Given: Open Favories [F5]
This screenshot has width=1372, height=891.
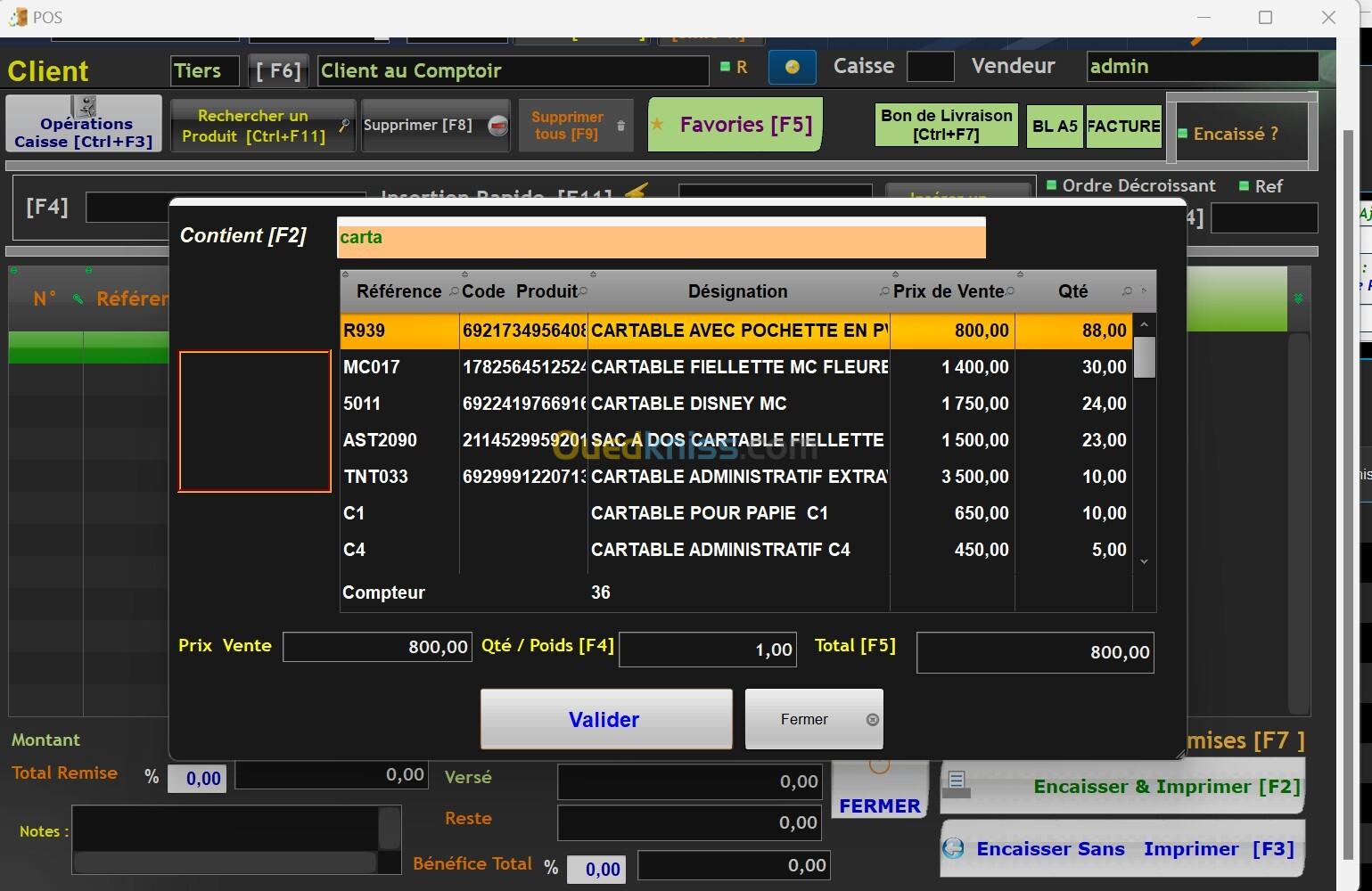Looking at the screenshot, I should (735, 124).
